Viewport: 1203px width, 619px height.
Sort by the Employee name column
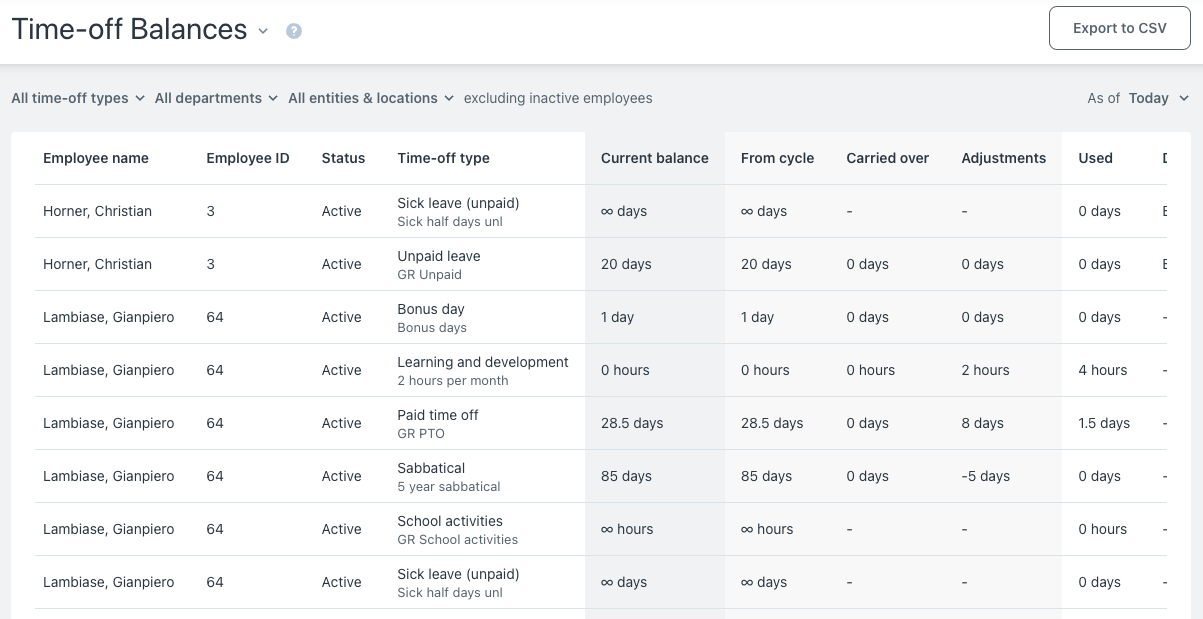pos(96,158)
